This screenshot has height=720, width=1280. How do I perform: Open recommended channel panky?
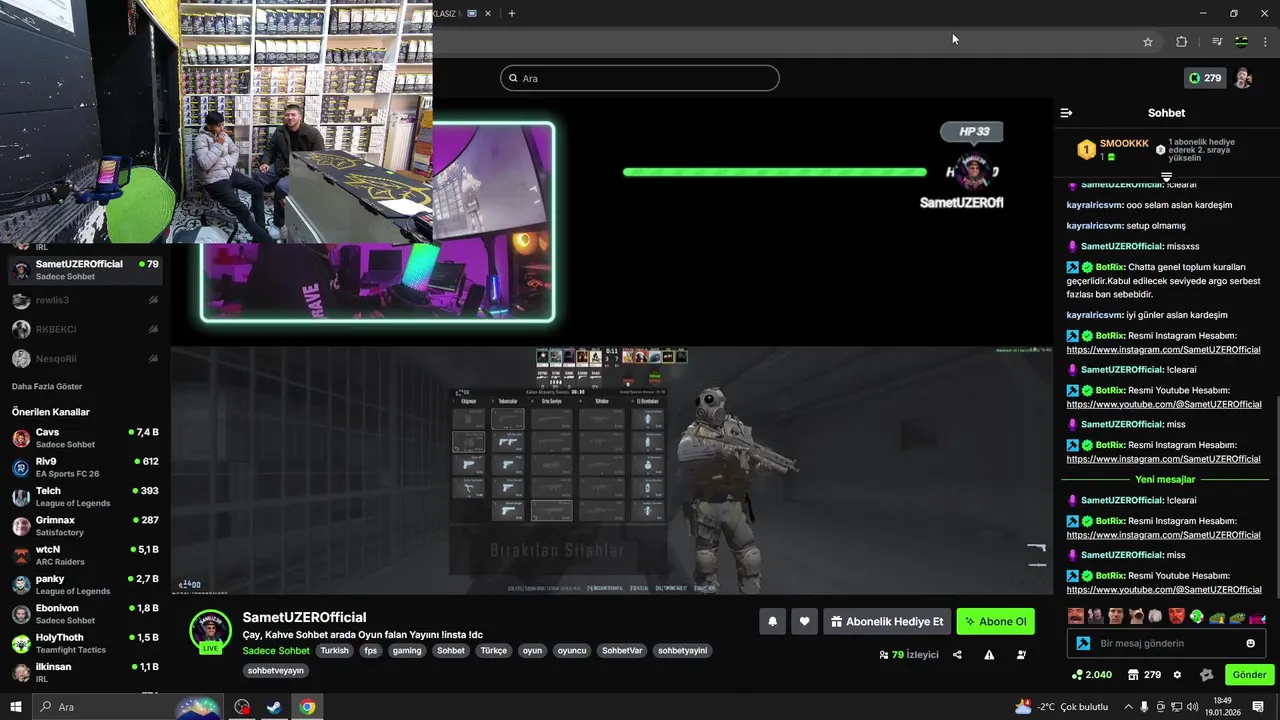pyautogui.click(x=85, y=584)
